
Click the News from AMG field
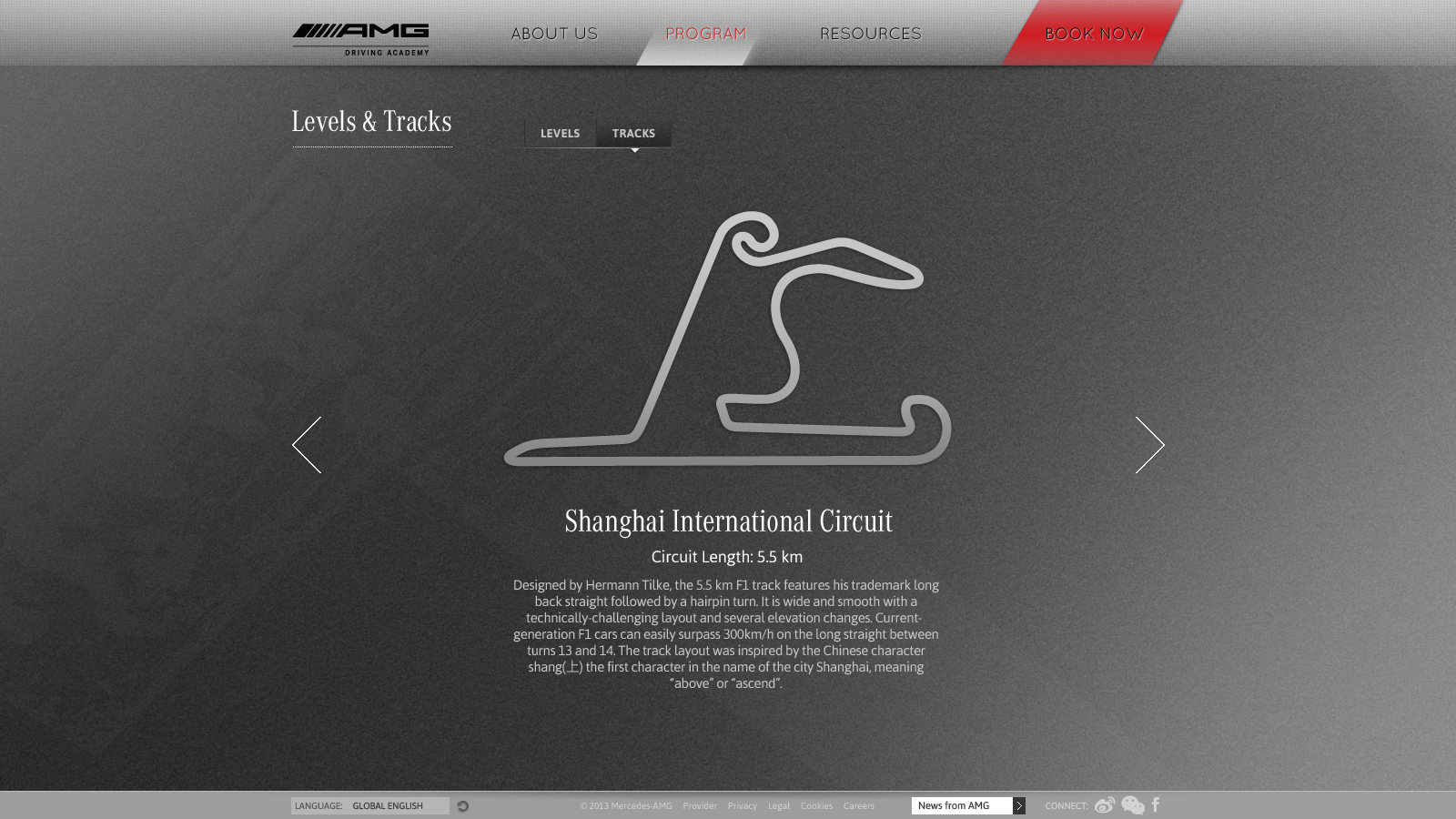962,805
